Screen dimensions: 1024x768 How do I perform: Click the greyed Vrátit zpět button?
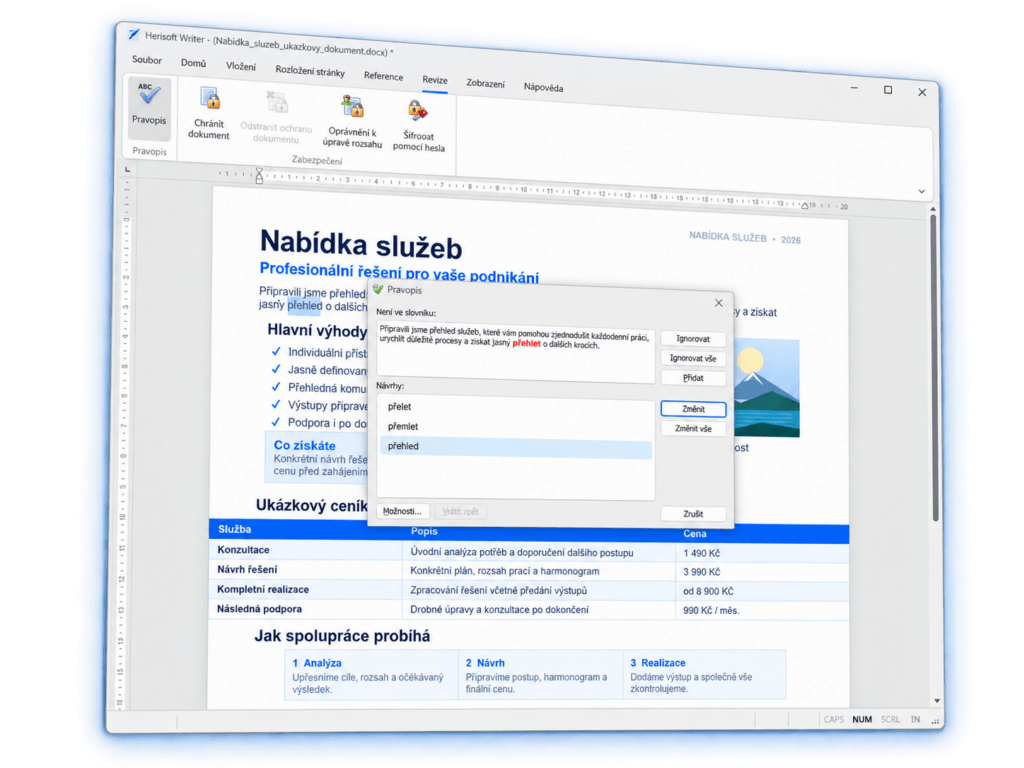(460, 511)
